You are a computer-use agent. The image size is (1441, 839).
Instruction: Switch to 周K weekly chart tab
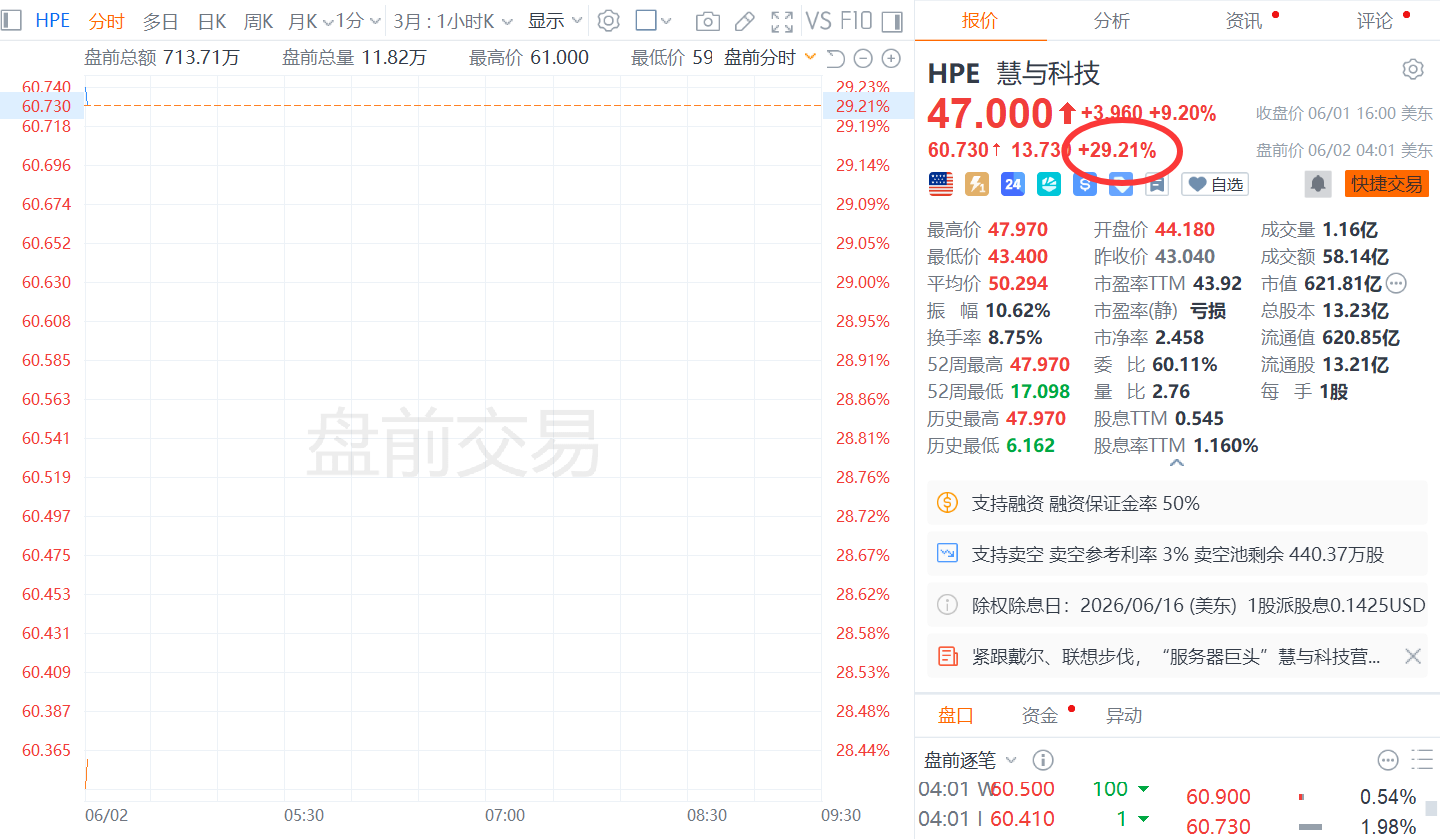259,21
